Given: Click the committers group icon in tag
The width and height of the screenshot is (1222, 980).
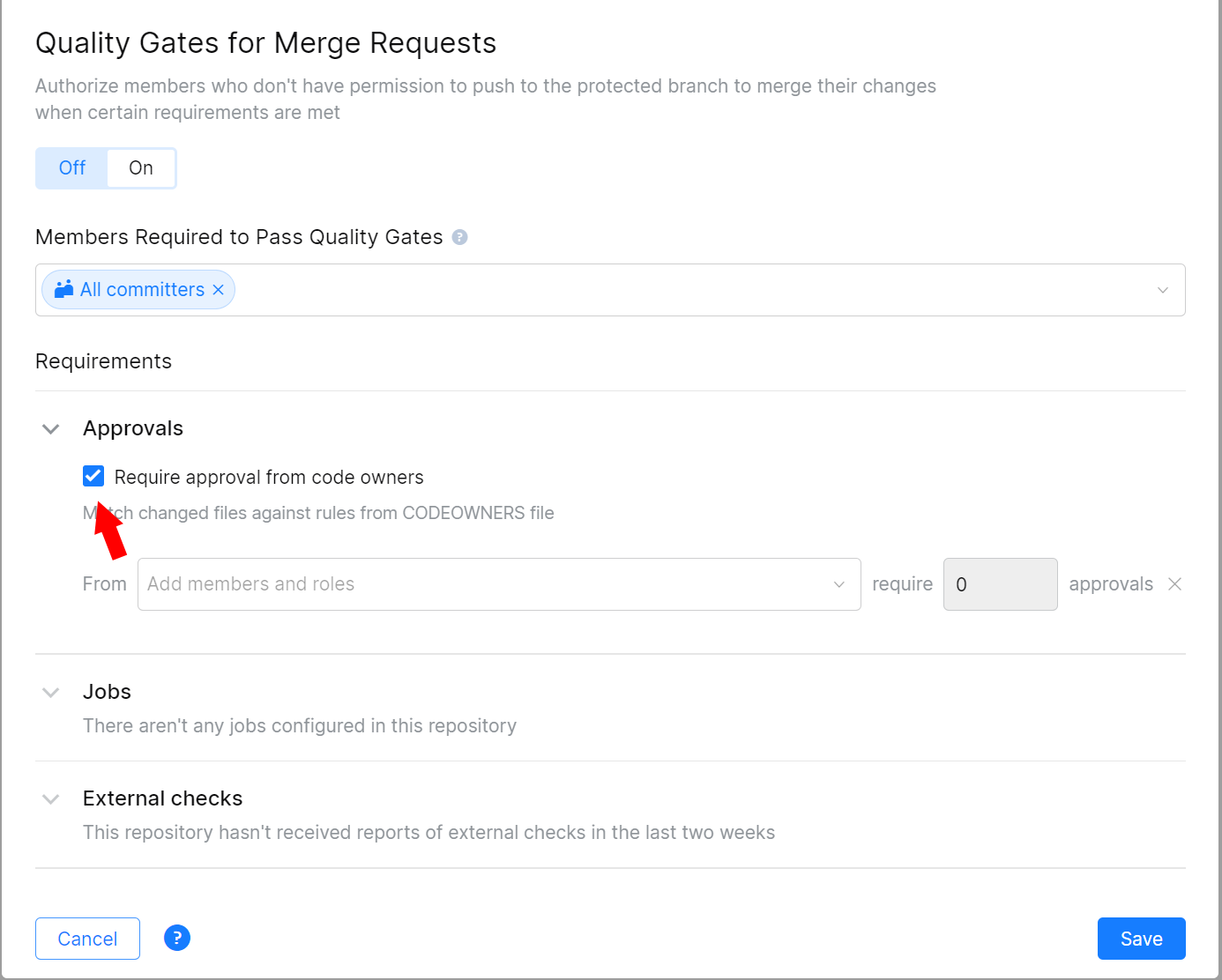Looking at the screenshot, I should [63, 289].
